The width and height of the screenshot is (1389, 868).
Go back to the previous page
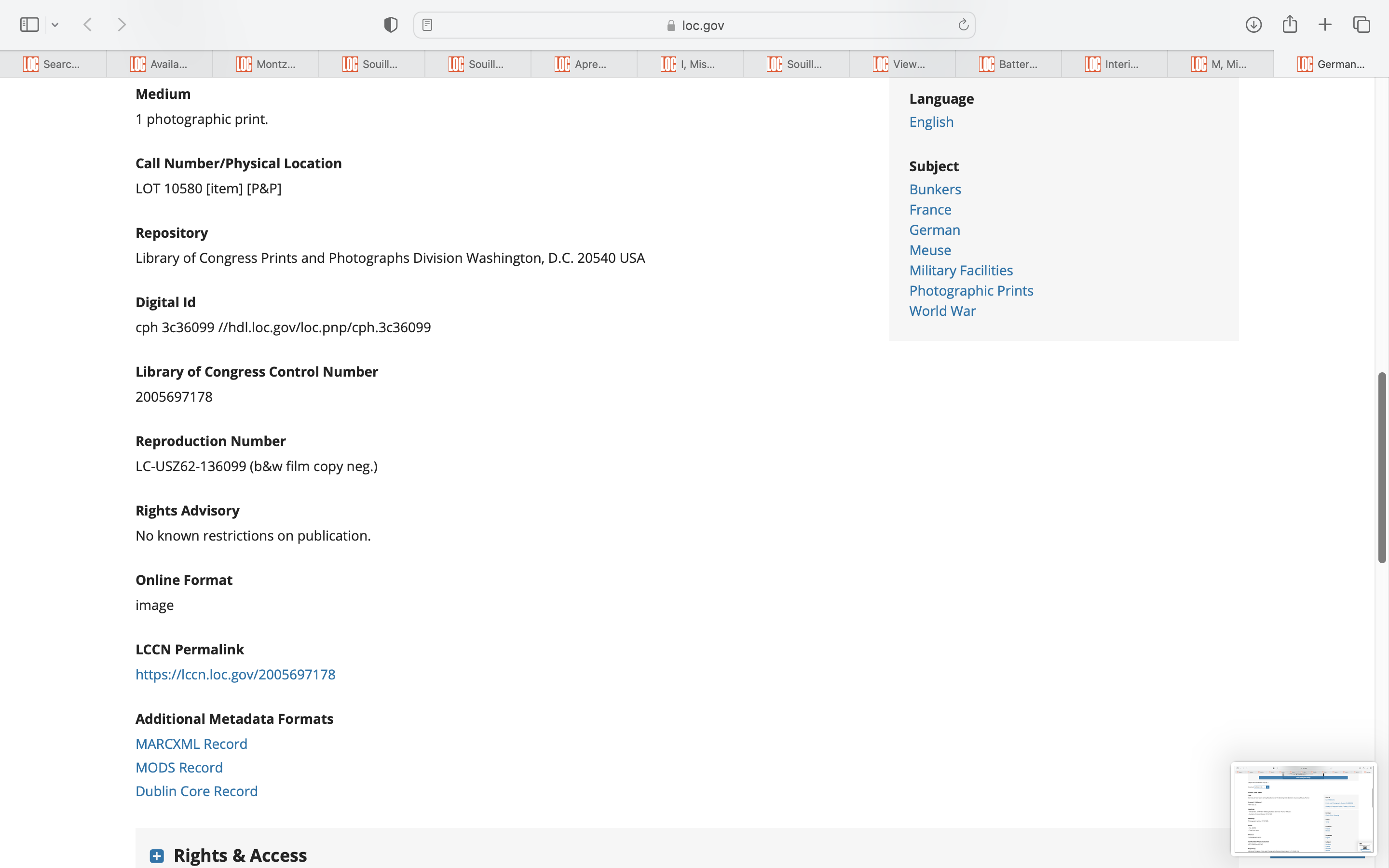tap(88, 25)
